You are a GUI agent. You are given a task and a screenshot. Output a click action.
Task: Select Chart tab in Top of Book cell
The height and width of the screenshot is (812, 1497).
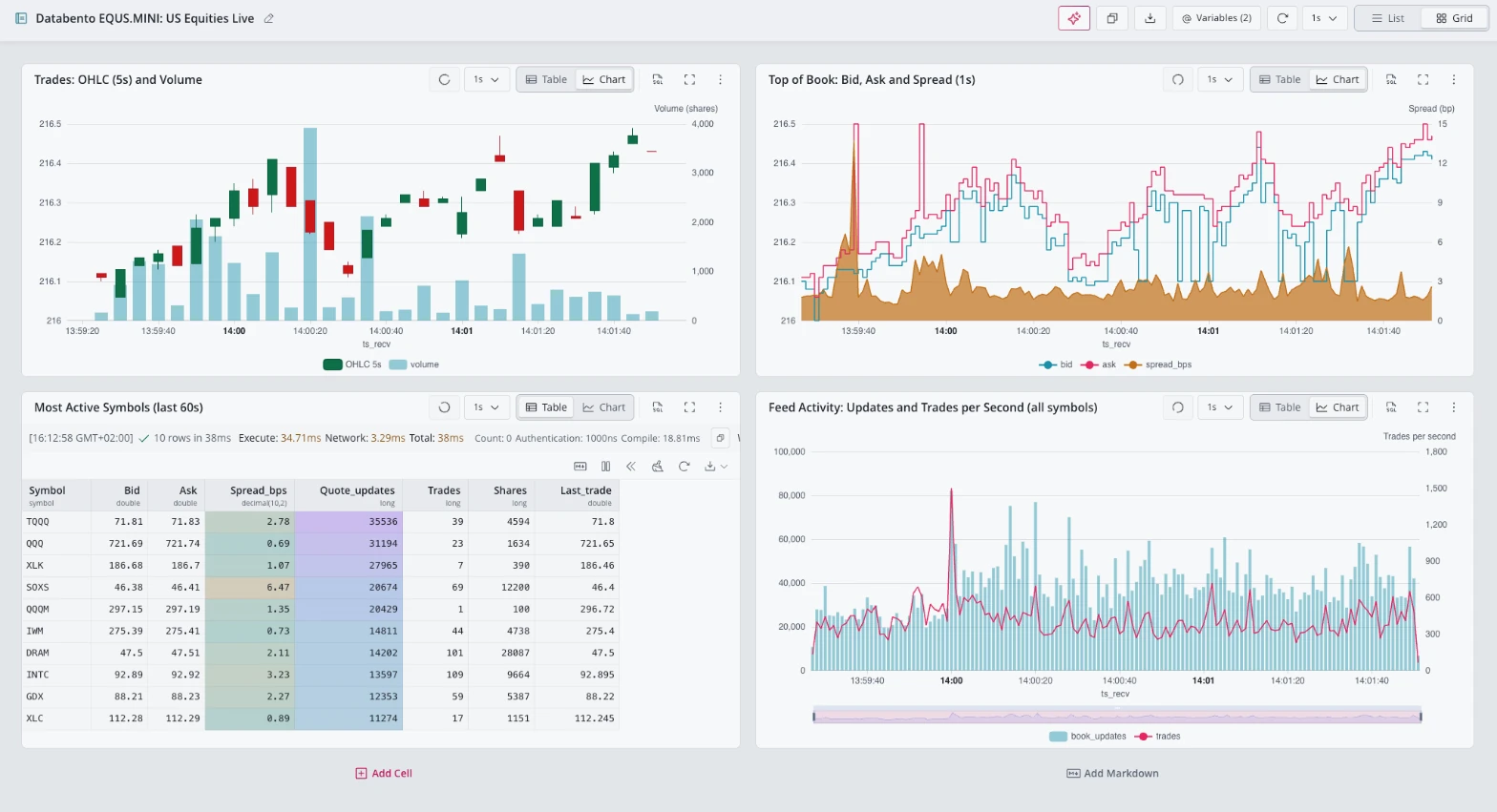point(1338,79)
